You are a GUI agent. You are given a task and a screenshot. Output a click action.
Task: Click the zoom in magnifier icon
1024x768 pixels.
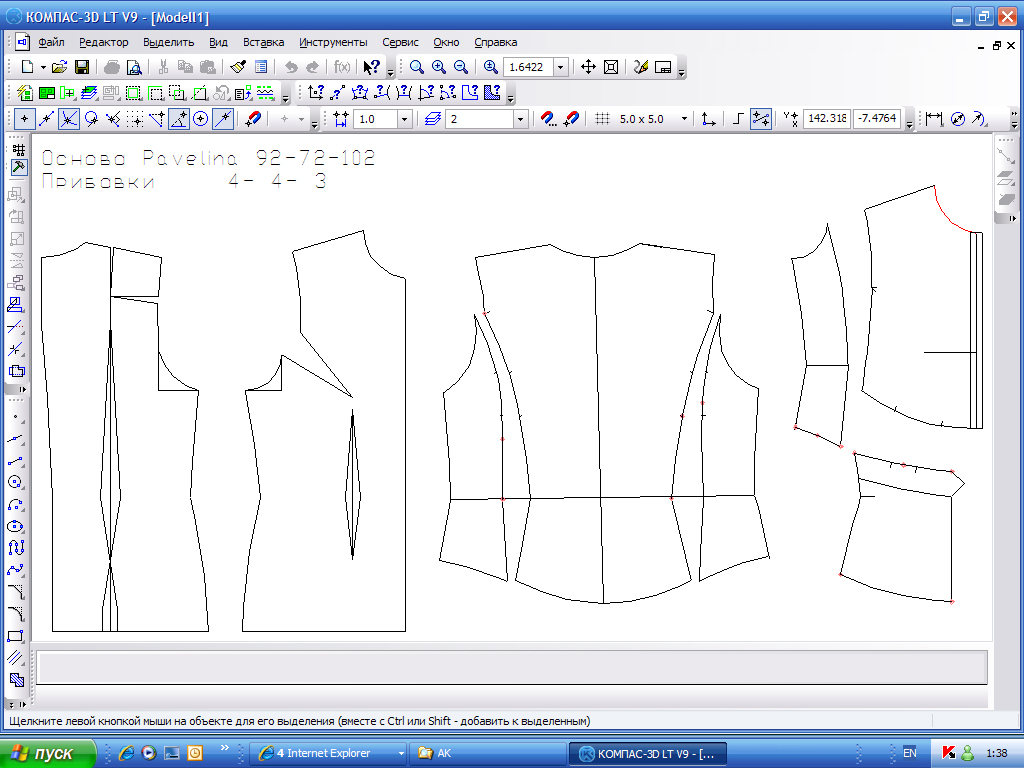tap(439, 67)
